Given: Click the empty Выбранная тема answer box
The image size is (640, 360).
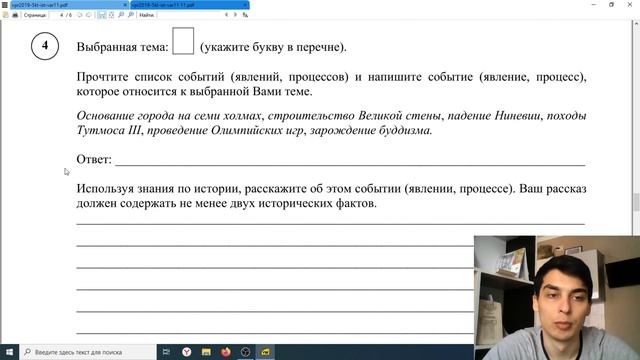Looking at the screenshot, I should (183, 41).
